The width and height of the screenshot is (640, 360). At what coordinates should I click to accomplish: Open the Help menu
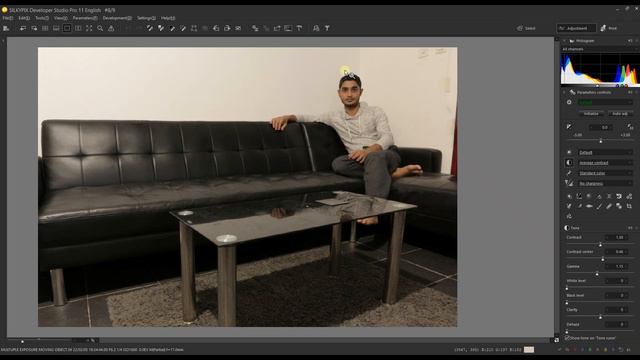click(x=168, y=18)
